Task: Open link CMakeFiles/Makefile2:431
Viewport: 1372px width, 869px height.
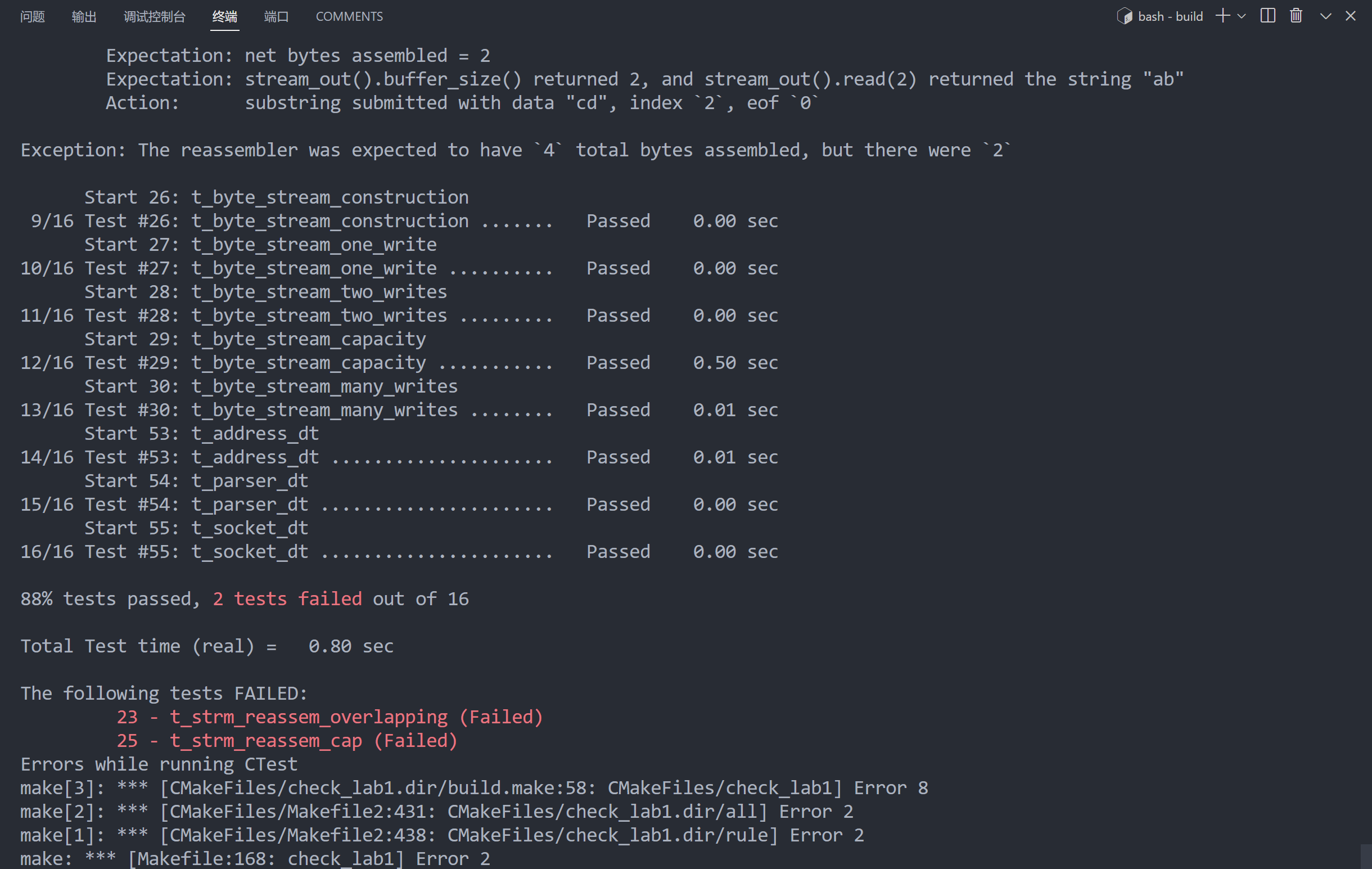Action: tap(298, 812)
